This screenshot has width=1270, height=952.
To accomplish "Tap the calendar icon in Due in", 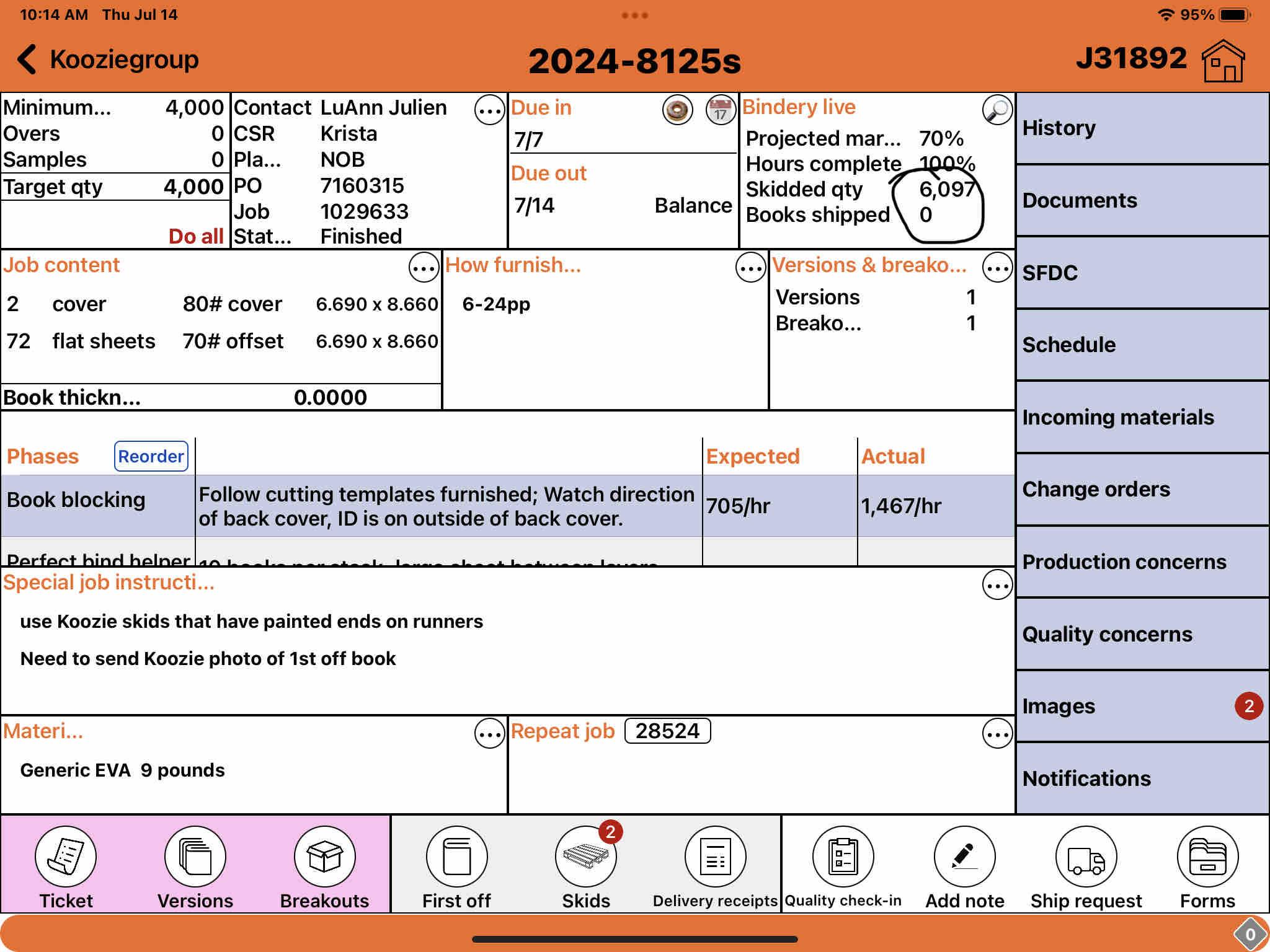I will tap(720, 111).
